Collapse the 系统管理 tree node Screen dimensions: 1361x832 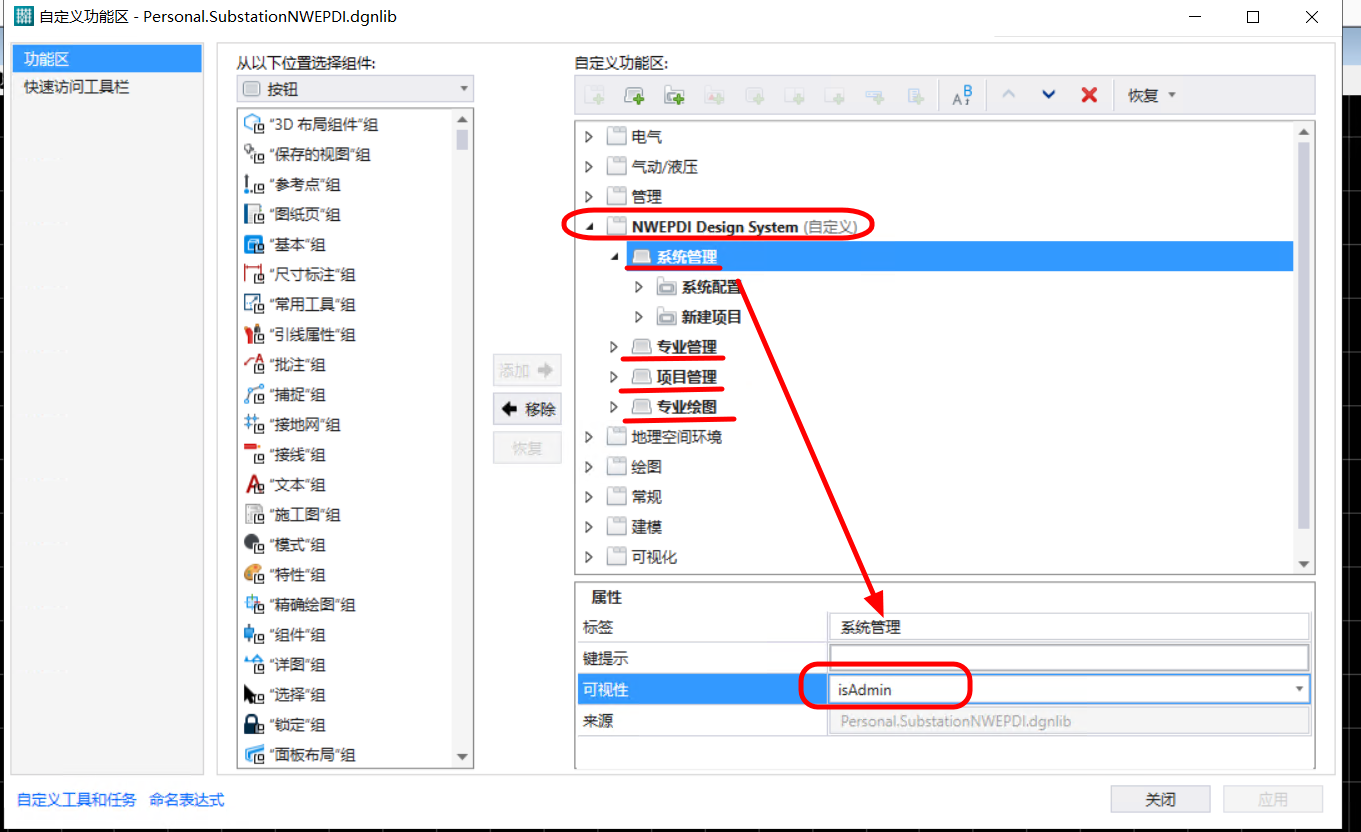pyautogui.click(x=614, y=257)
